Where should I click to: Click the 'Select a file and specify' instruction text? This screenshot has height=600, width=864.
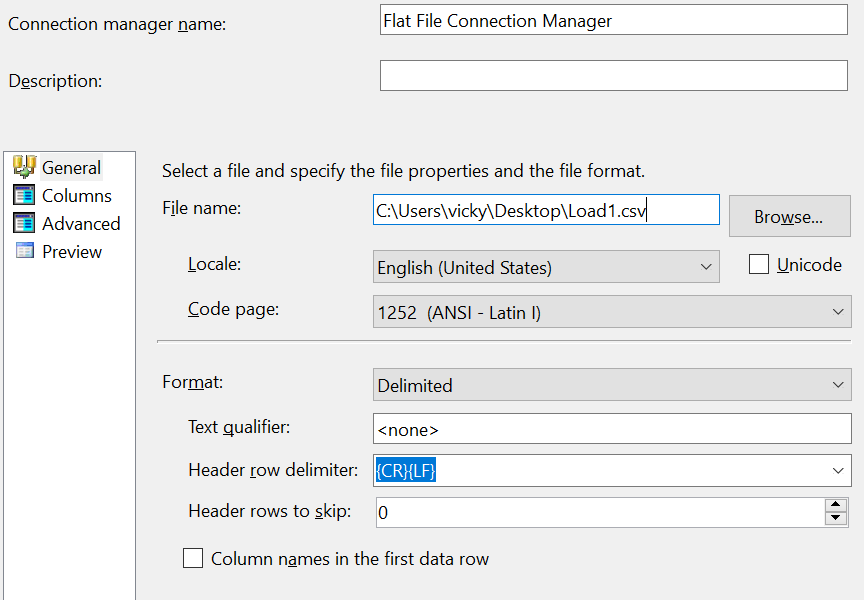(403, 171)
